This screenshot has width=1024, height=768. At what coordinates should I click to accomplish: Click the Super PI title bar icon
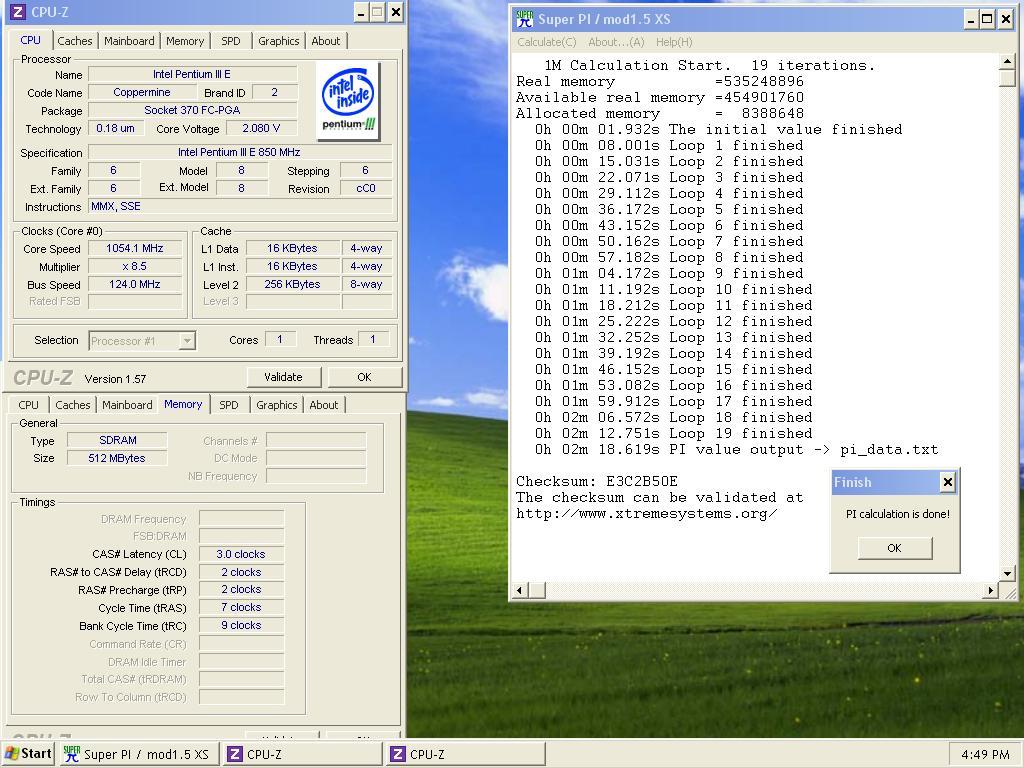(x=524, y=20)
